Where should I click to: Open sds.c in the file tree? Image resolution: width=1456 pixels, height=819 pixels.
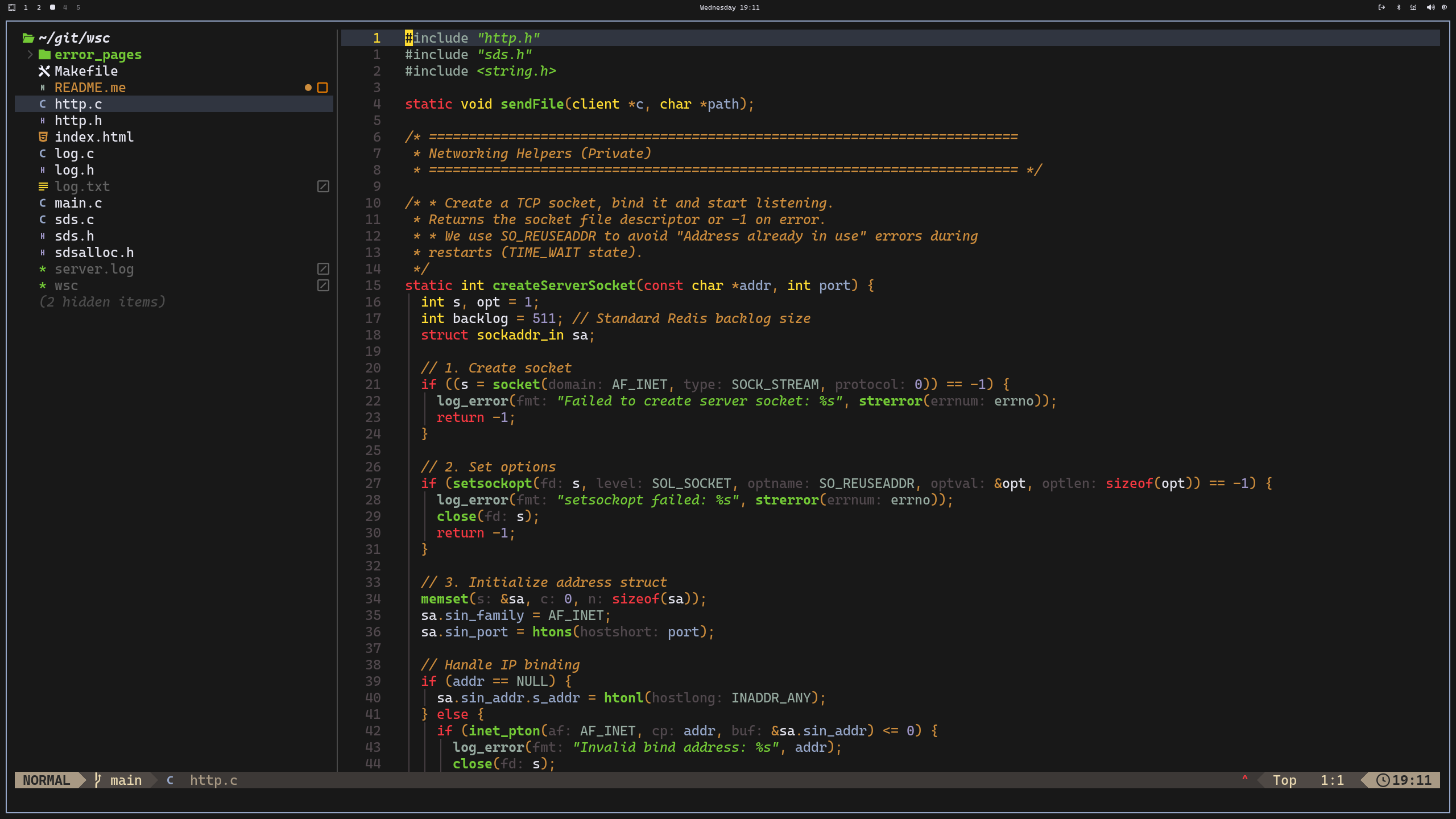tap(74, 220)
